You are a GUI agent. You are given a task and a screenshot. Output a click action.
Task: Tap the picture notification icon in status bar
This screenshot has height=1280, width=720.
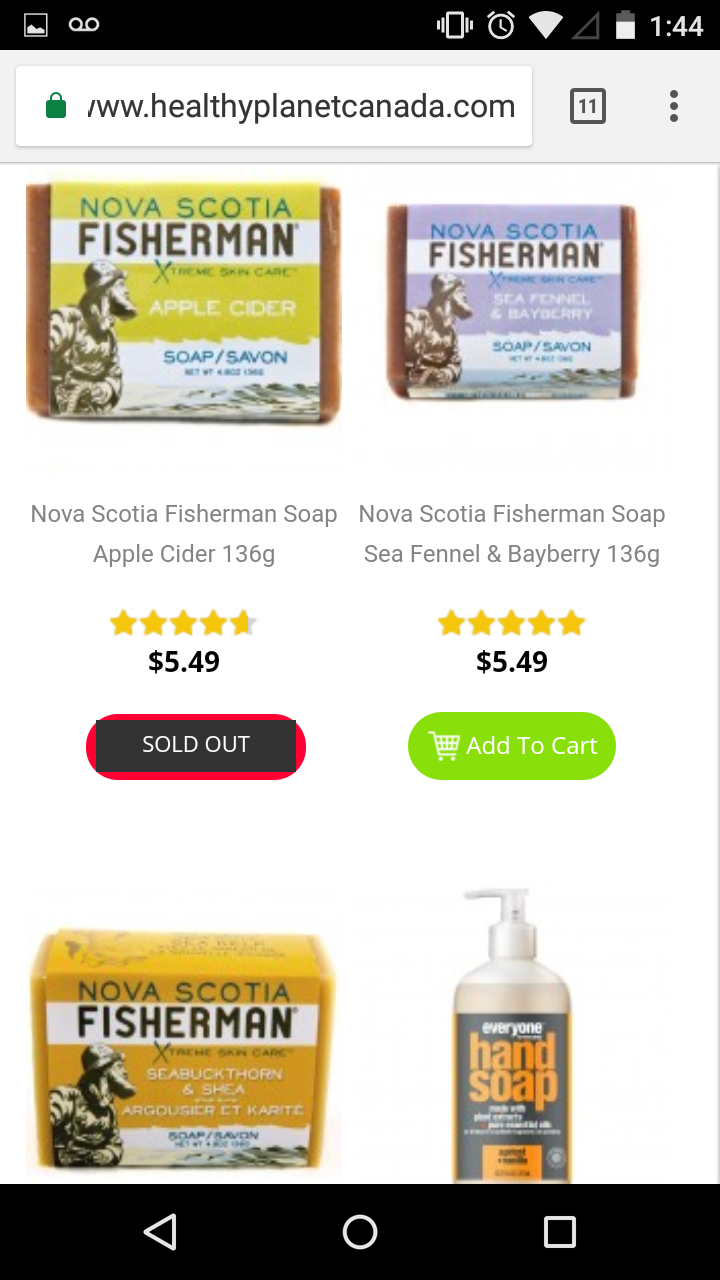(36, 25)
